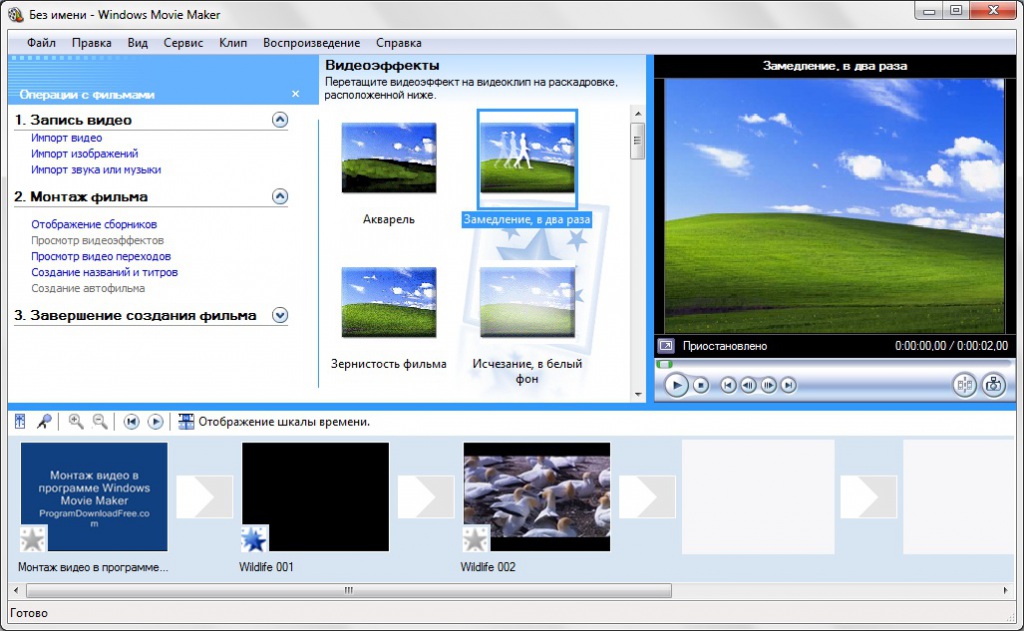Click transition cell after Wildlife 001
This screenshot has height=631, width=1024.
point(426,497)
